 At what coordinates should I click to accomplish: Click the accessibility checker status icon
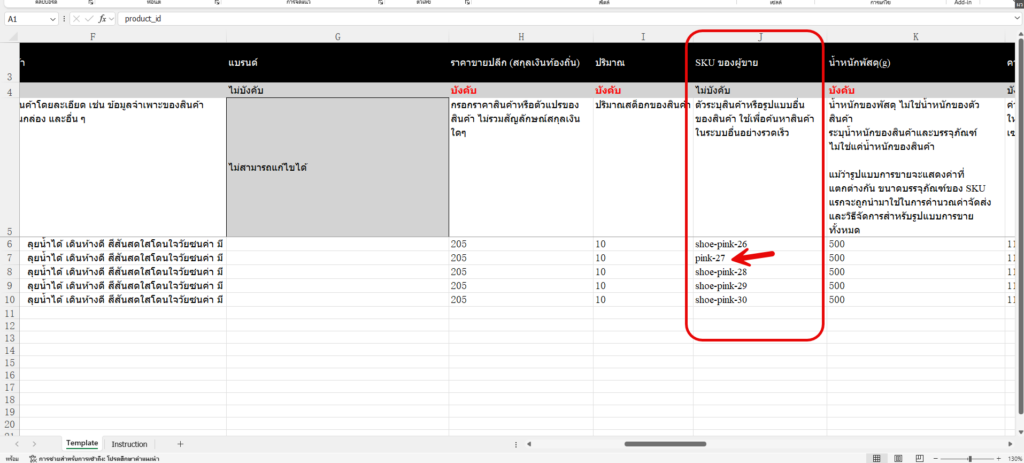click(x=31, y=458)
